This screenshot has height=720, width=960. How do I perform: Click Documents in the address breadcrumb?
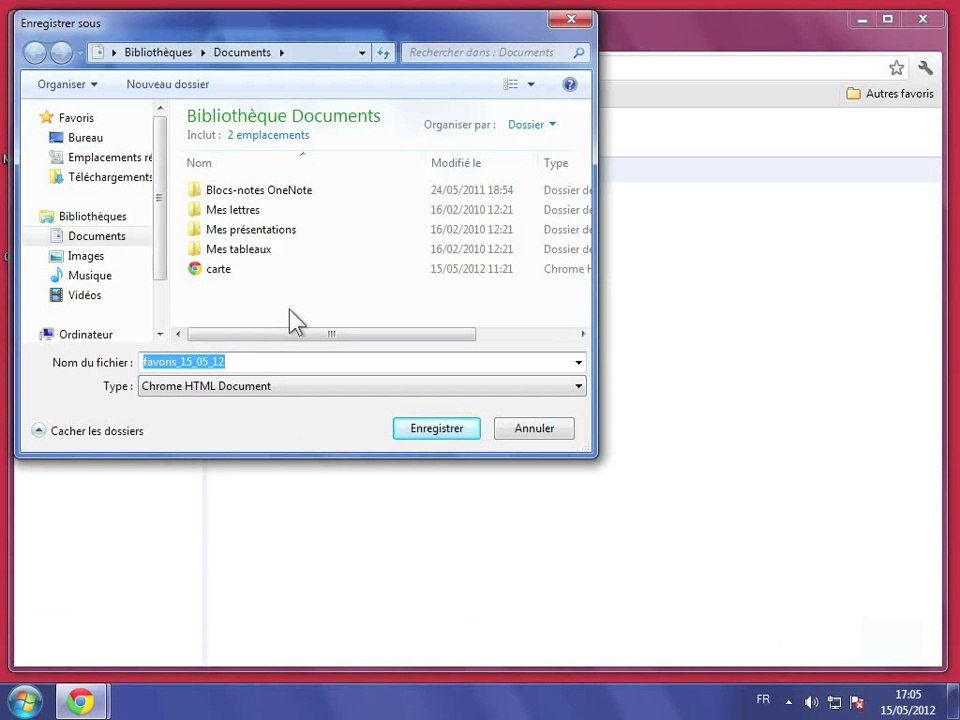(x=242, y=53)
